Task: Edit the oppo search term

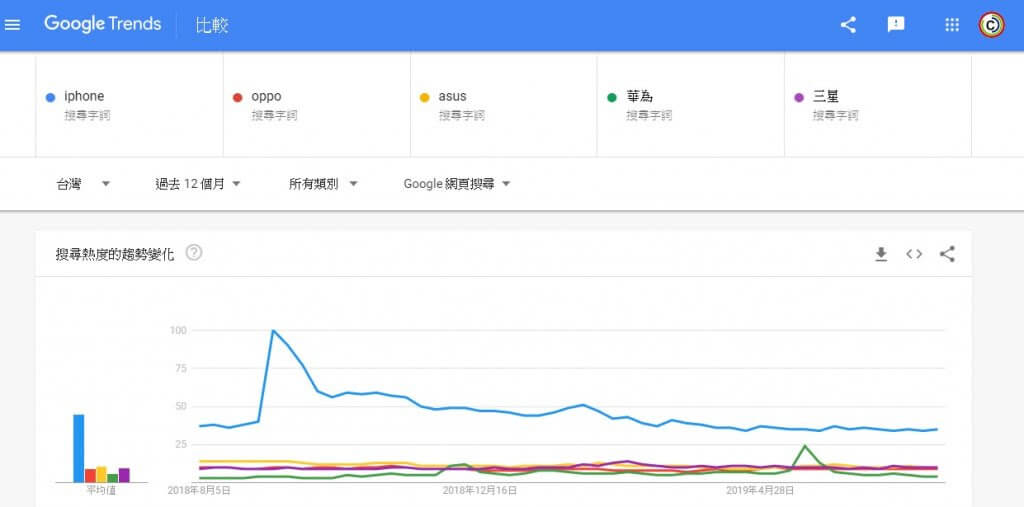Action: (317, 105)
